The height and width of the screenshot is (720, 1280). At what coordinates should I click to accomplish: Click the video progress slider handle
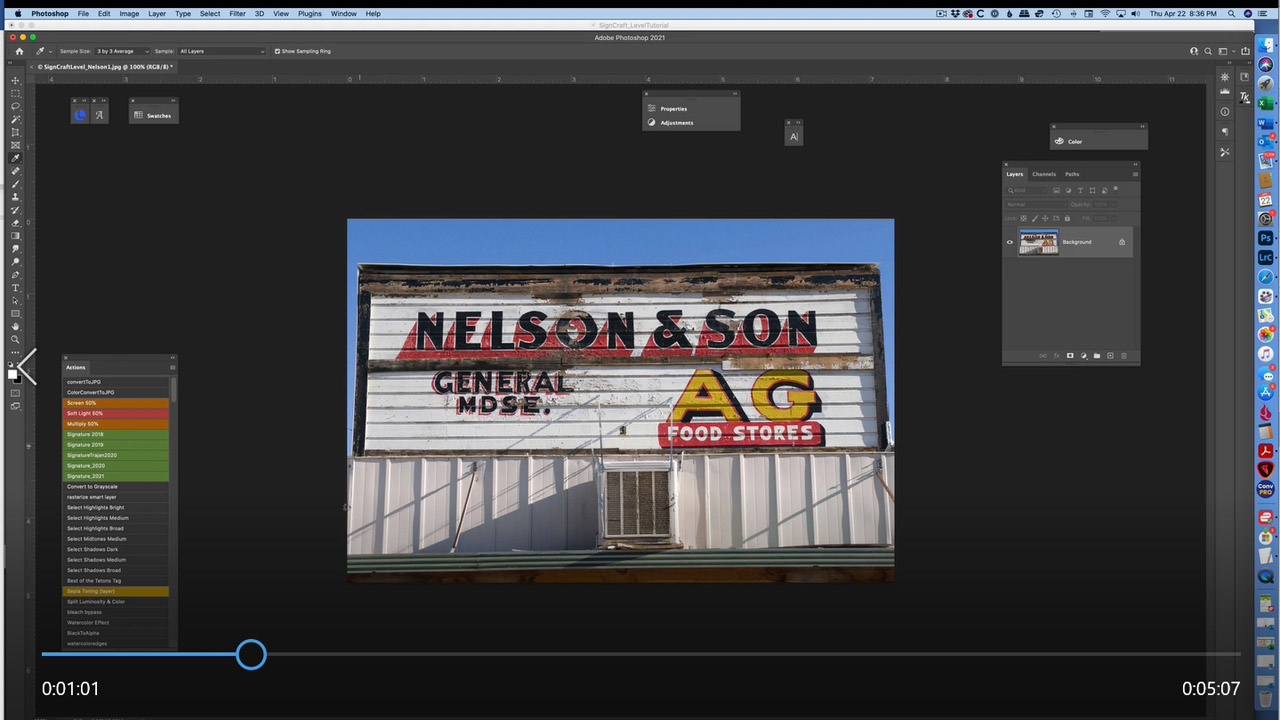[251, 655]
